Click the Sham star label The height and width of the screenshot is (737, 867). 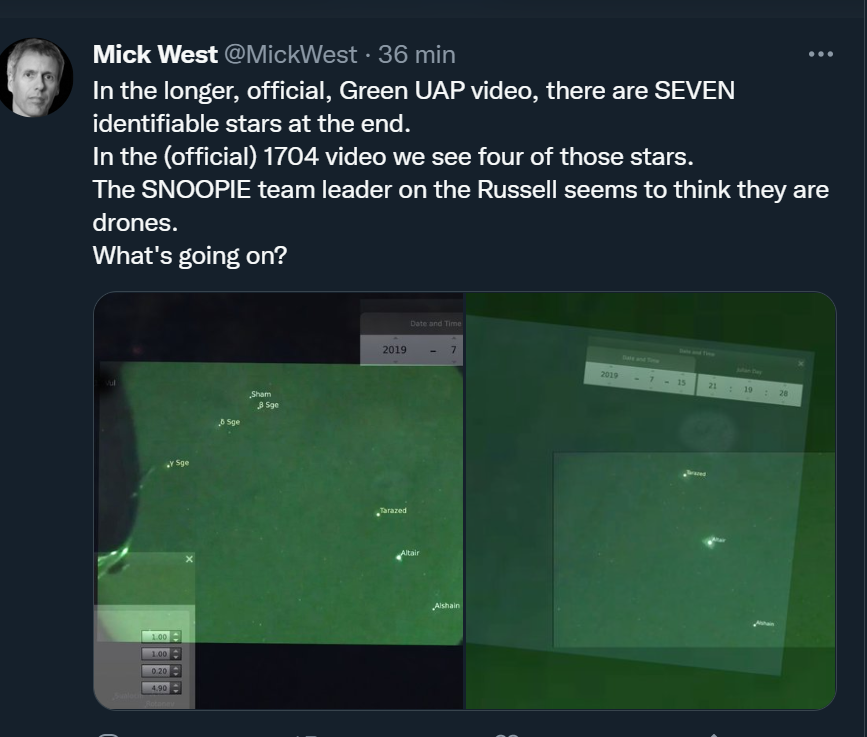pos(261,394)
